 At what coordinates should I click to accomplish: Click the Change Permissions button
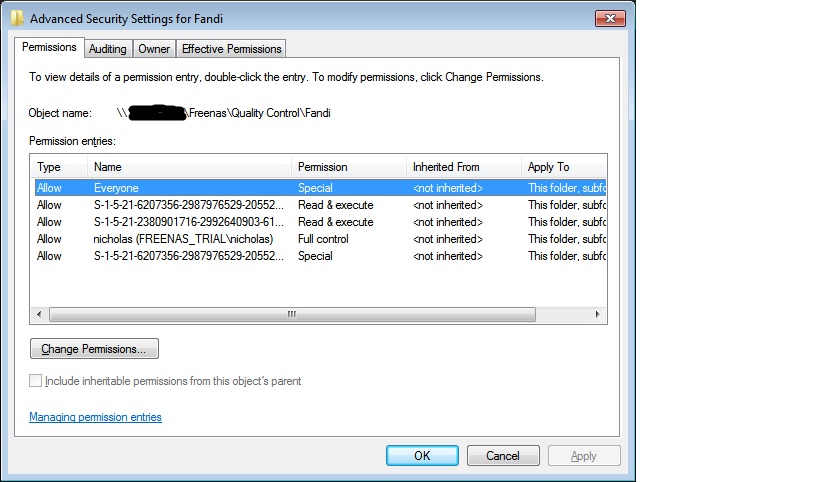pos(95,349)
